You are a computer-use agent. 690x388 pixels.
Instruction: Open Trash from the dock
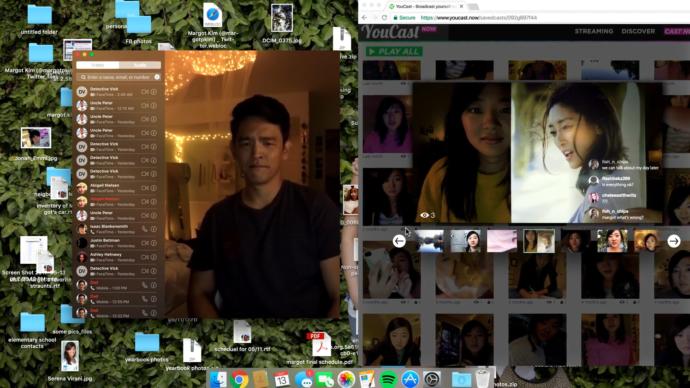point(482,379)
